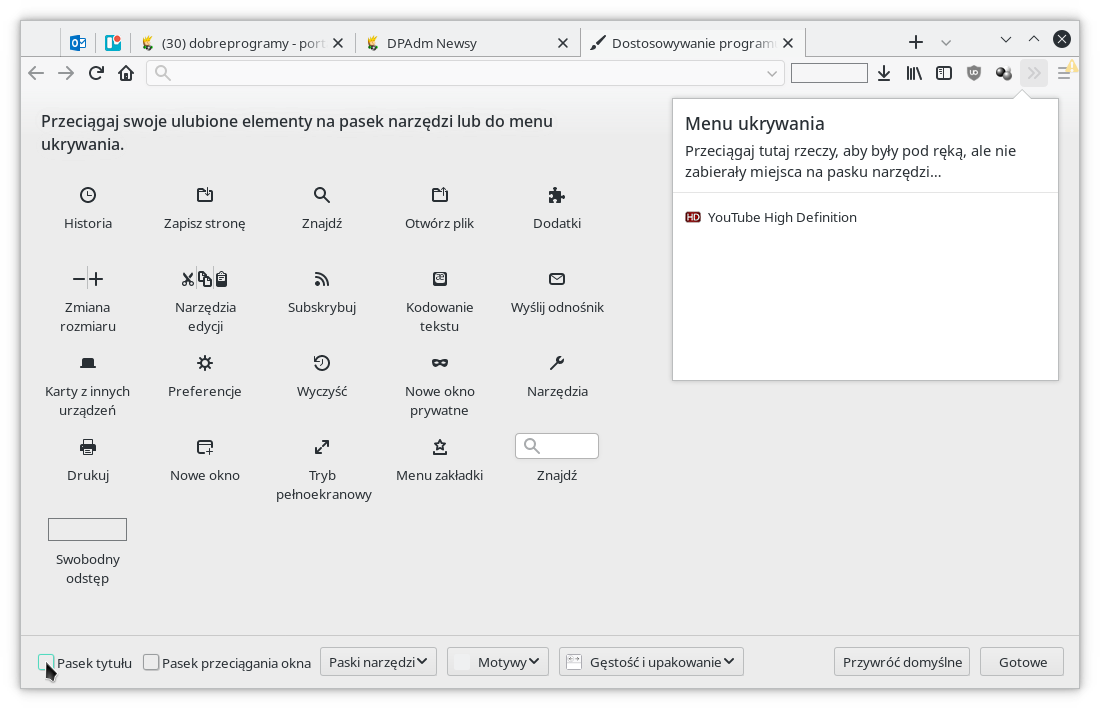Click the Gotowe button
Screen dimensions: 1100x709
(1022, 662)
